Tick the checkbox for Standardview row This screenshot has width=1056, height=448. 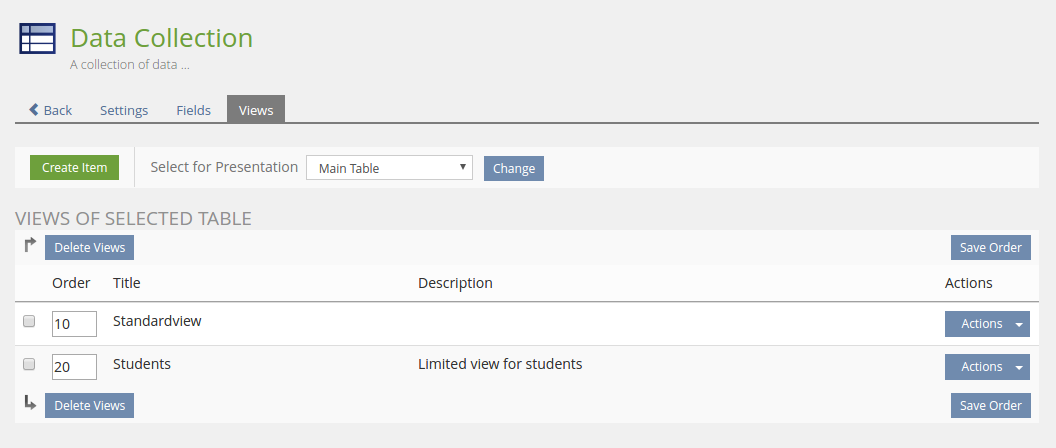click(x=29, y=322)
